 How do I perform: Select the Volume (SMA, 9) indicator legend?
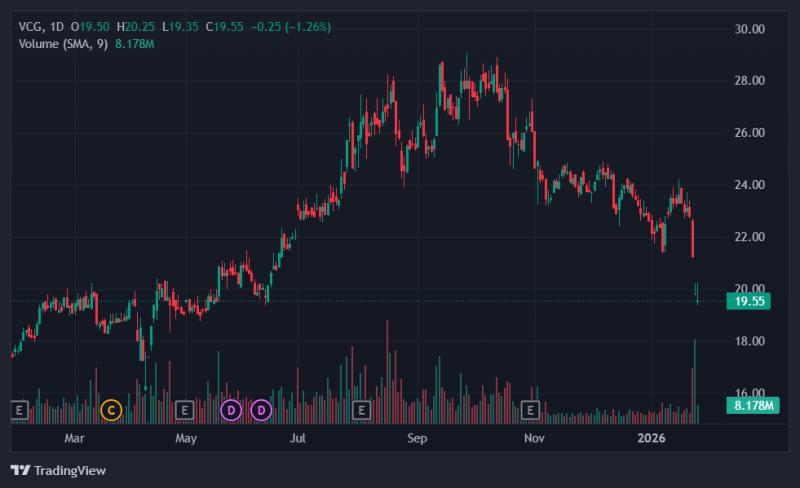[63, 44]
